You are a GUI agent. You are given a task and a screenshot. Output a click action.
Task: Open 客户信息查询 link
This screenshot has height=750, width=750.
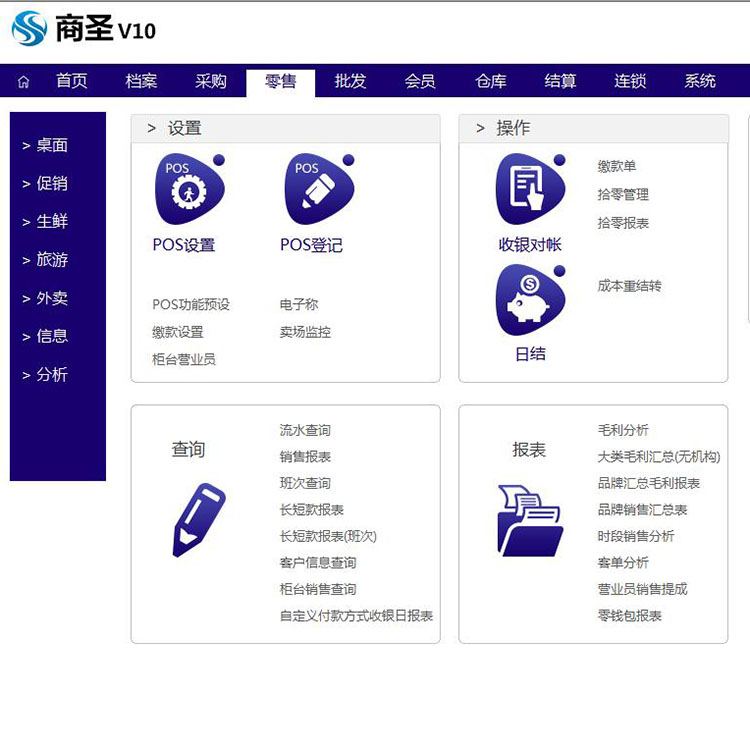pos(318,562)
